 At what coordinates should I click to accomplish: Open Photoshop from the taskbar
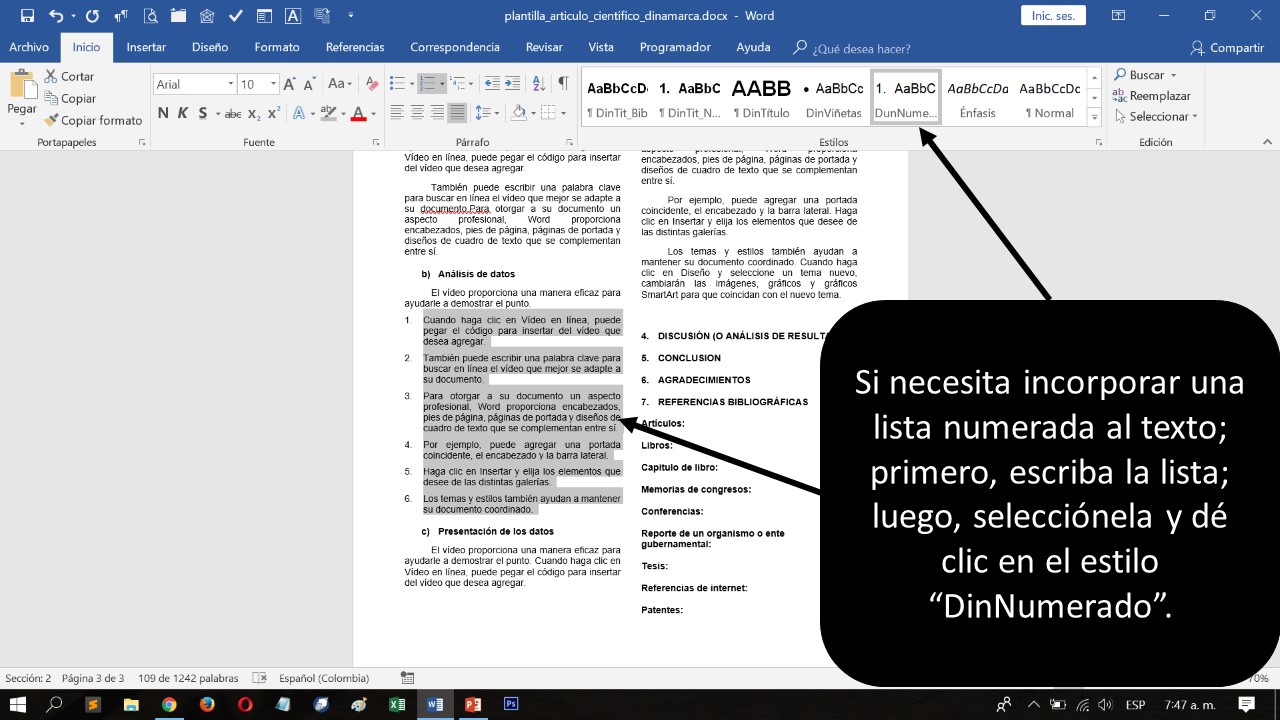[511, 704]
